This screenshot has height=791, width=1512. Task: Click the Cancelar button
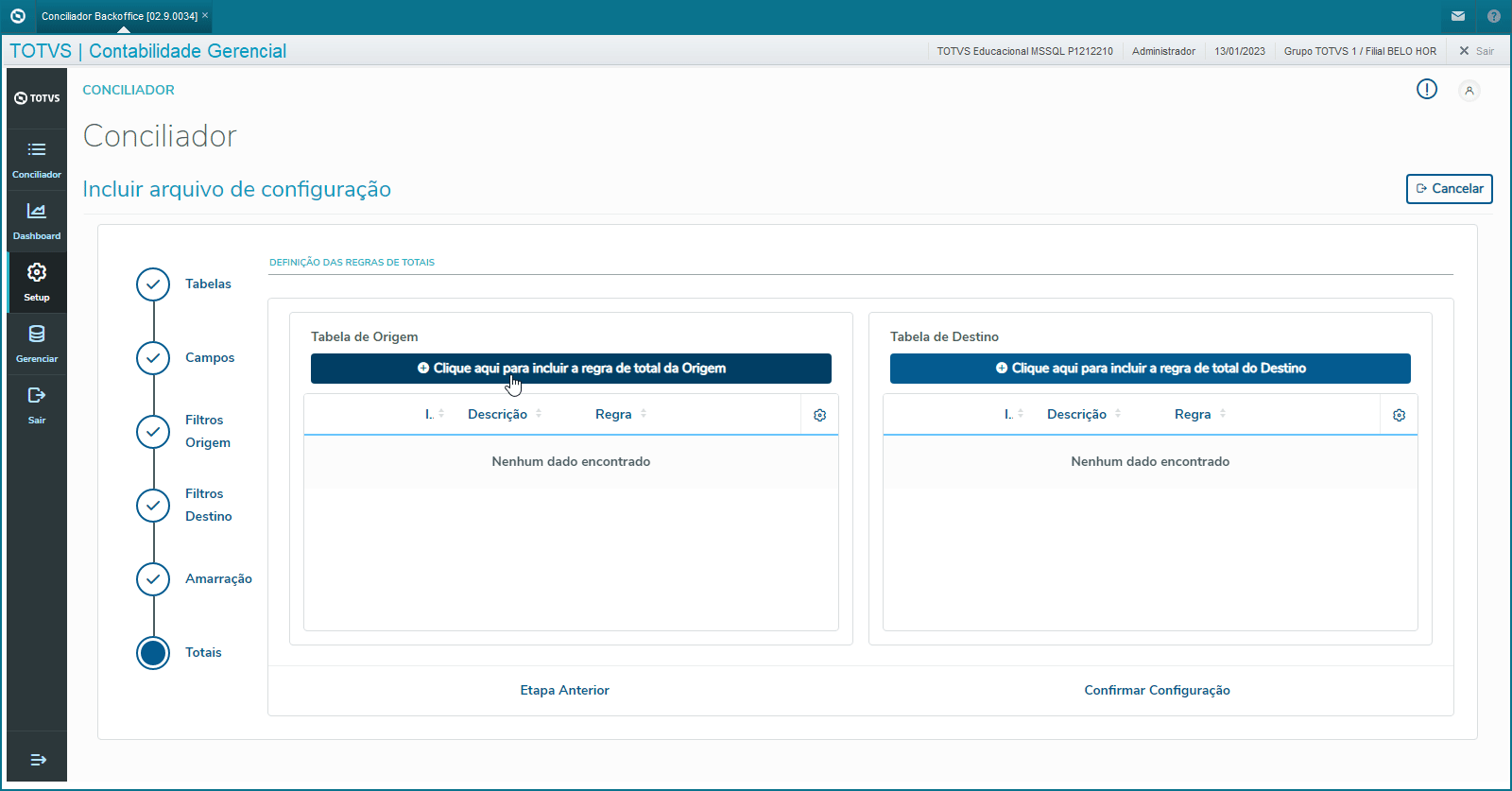coord(1450,189)
